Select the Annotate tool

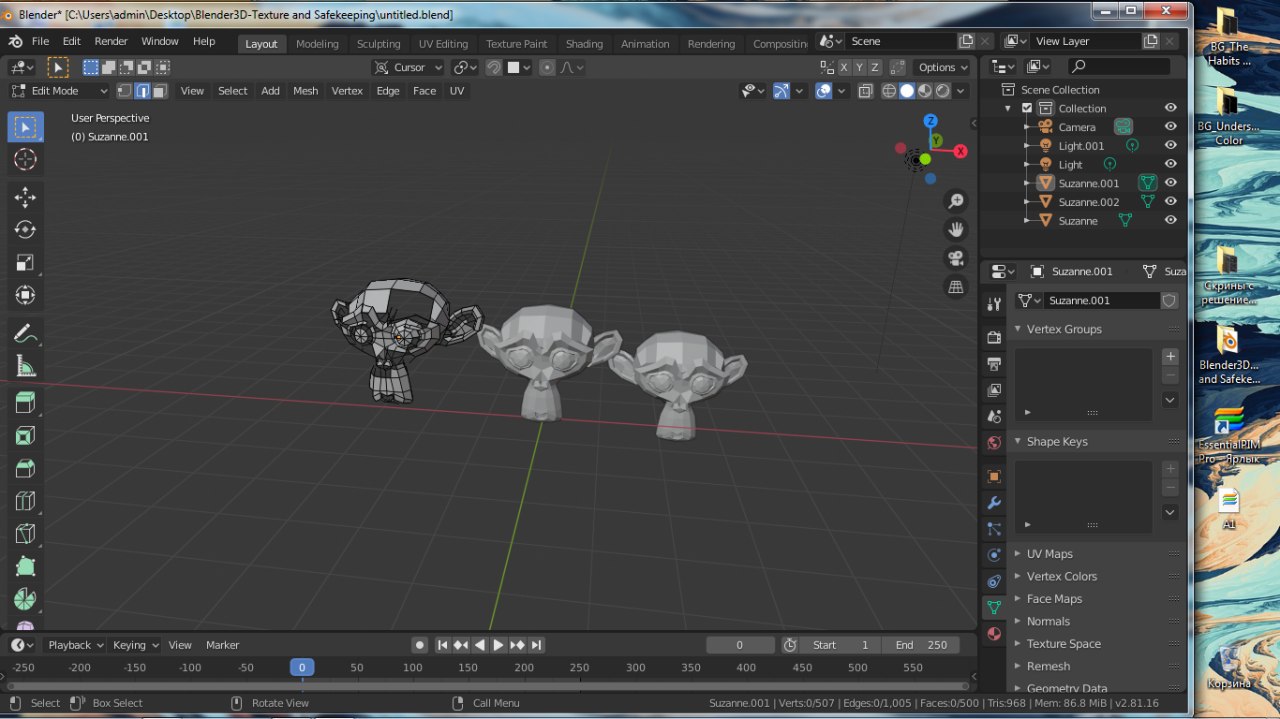(x=25, y=334)
